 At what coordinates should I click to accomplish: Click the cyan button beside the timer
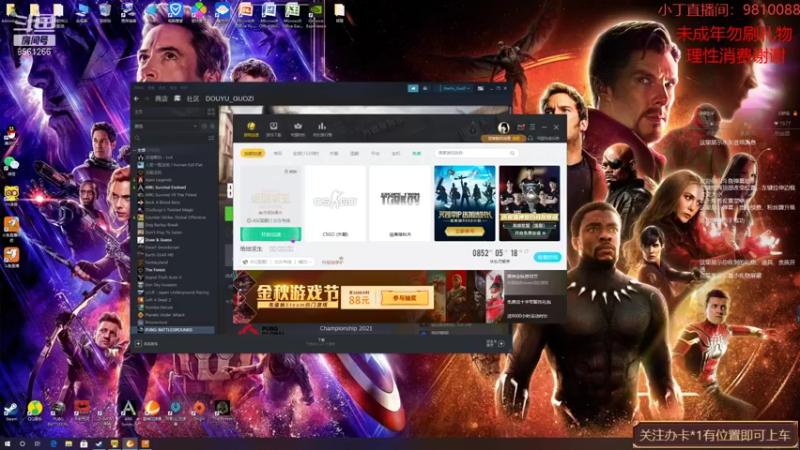547,257
